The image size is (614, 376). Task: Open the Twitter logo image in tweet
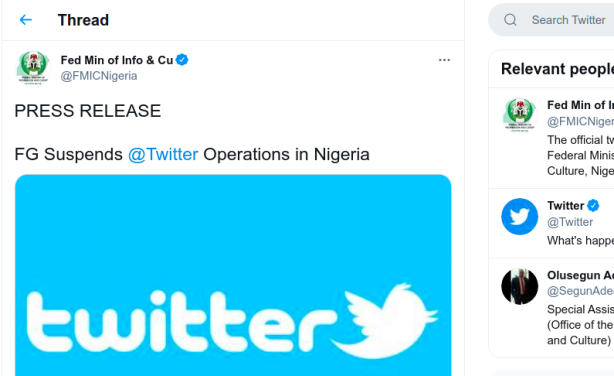point(233,275)
